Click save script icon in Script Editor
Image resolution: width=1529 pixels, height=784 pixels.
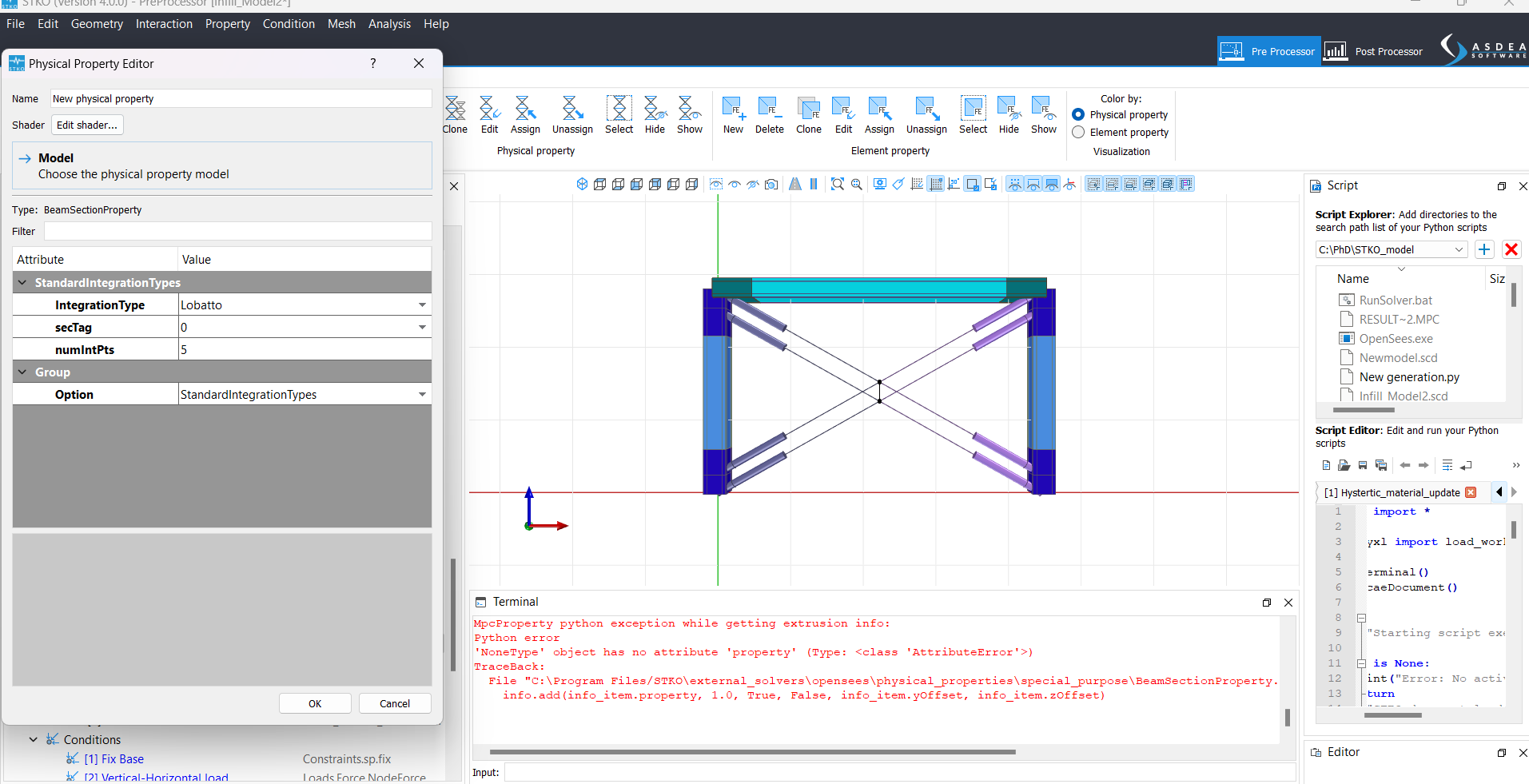click(1363, 465)
